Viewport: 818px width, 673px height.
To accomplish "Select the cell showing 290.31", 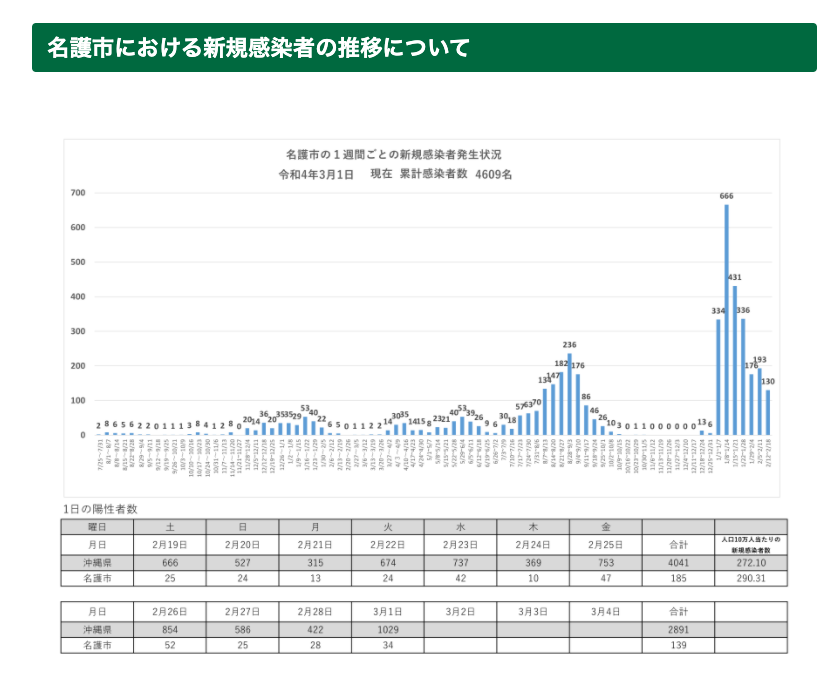I will [x=751, y=578].
